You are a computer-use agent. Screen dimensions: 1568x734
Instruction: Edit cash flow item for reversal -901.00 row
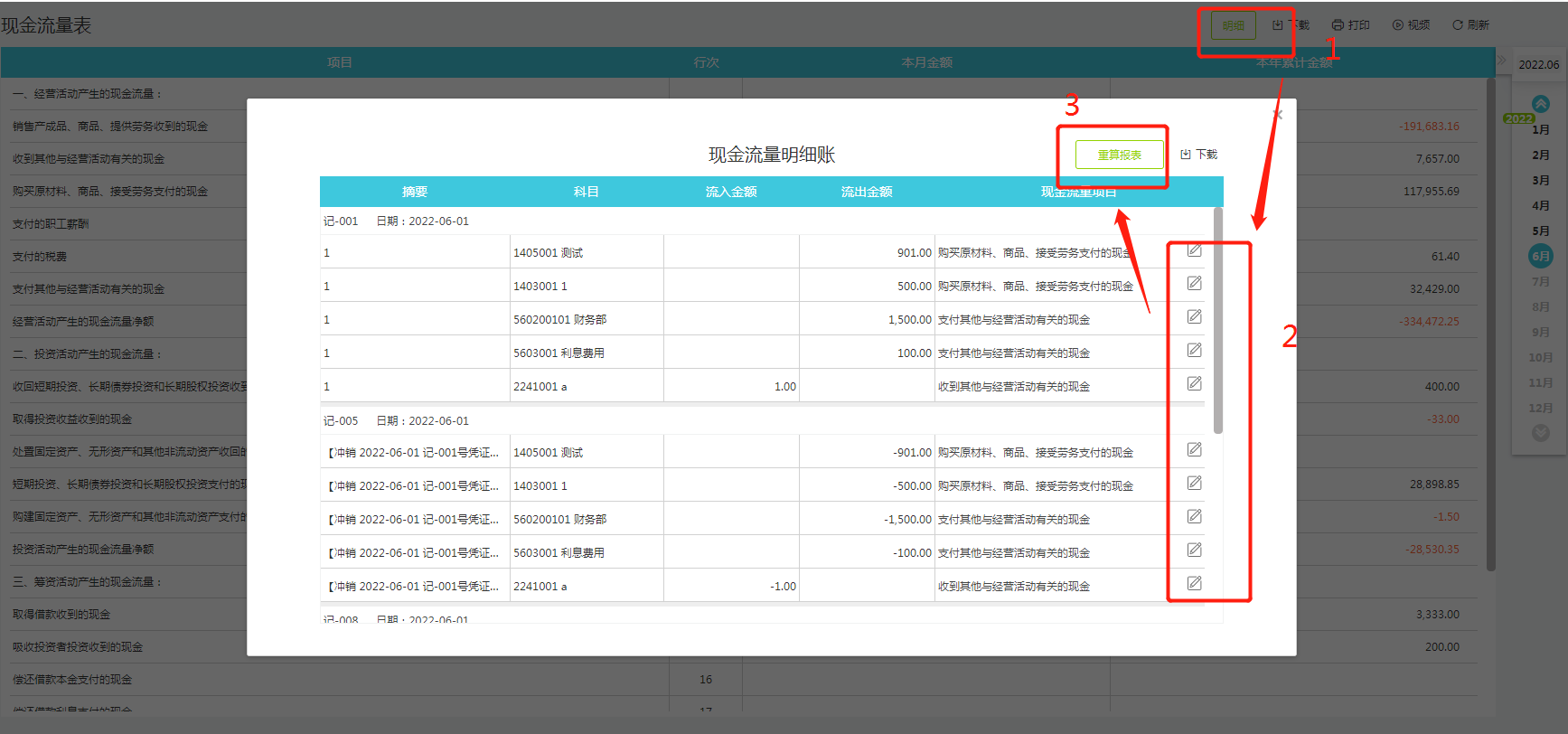coord(1194,450)
